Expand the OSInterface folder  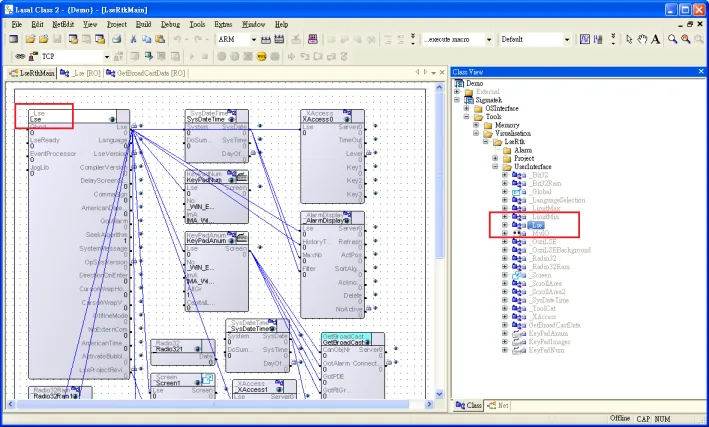[x=467, y=108]
